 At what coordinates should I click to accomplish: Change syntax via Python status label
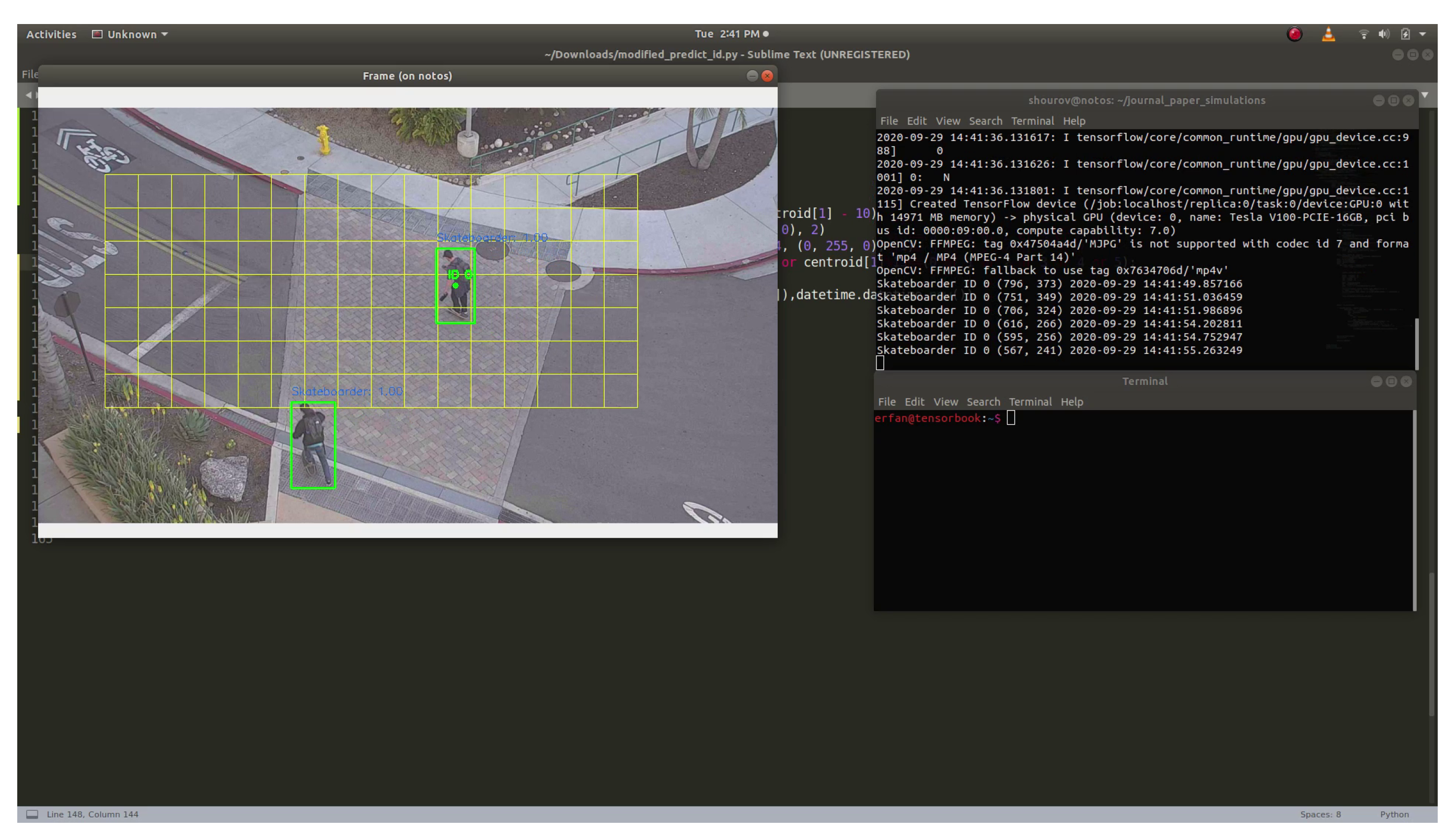click(x=1393, y=814)
